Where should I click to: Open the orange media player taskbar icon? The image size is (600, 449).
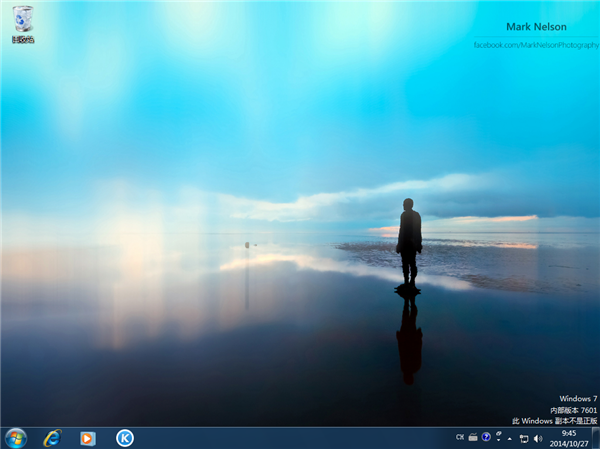[x=88, y=438]
